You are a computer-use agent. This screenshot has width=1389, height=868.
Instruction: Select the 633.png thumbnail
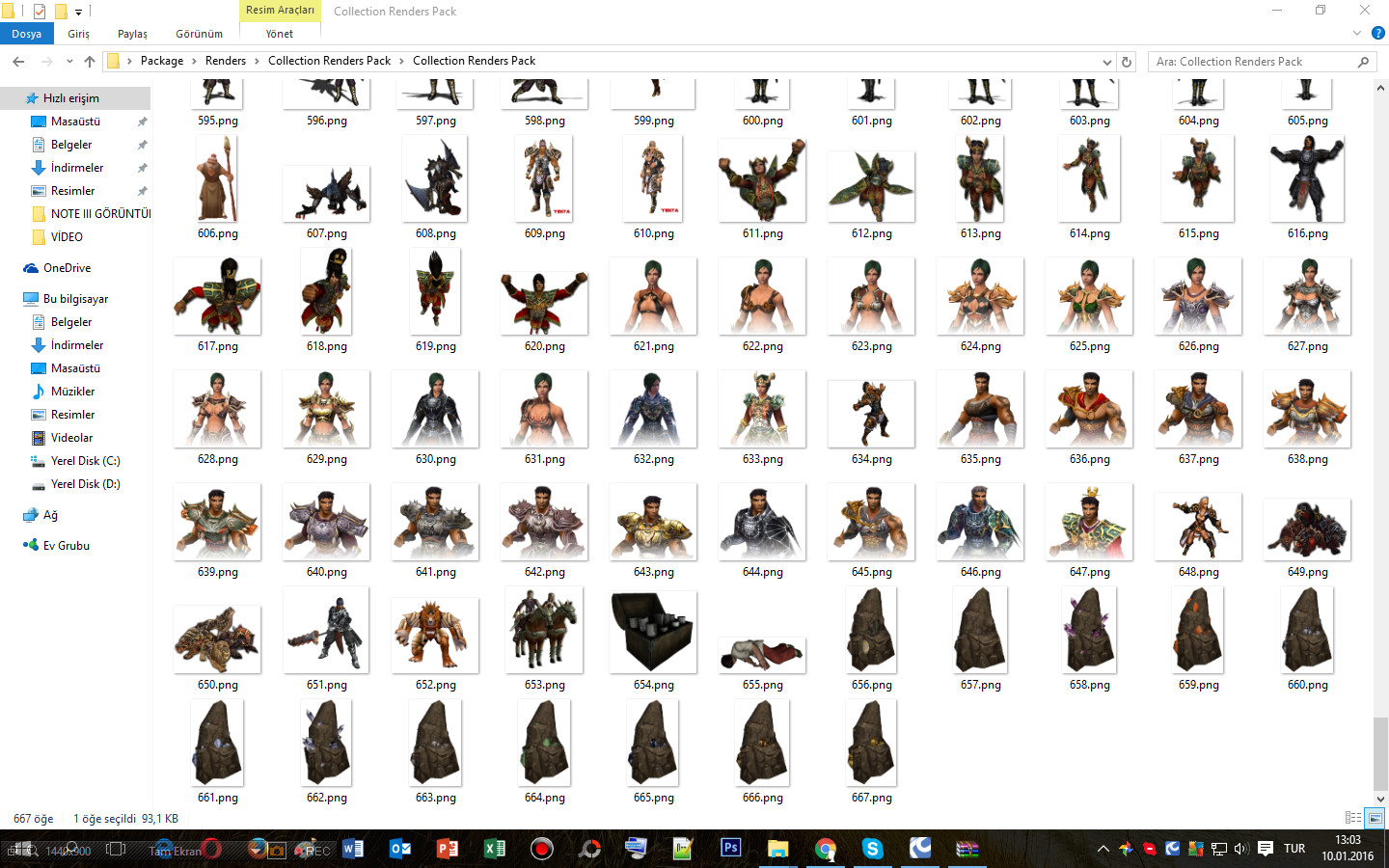tap(763, 410)
